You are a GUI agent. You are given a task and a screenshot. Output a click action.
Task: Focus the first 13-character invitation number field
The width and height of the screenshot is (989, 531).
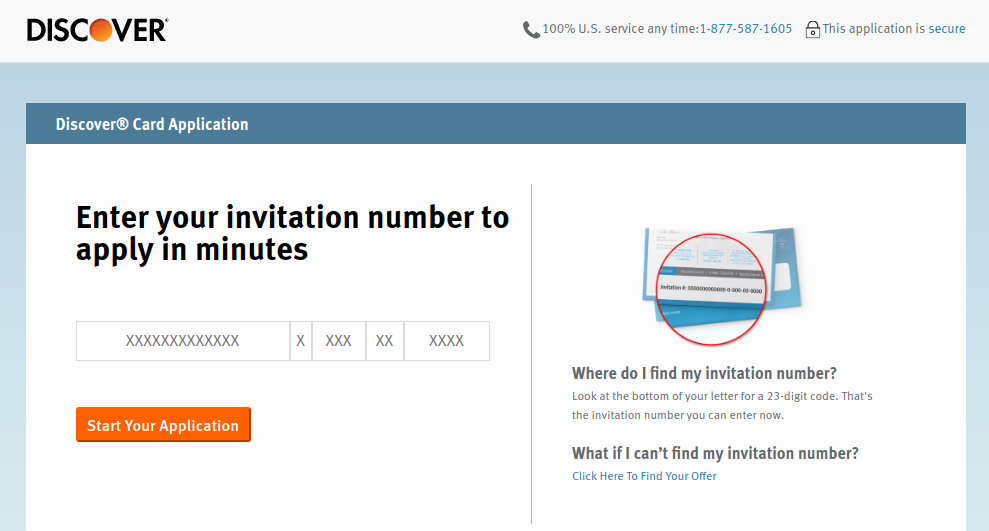(x=183, y=341)
